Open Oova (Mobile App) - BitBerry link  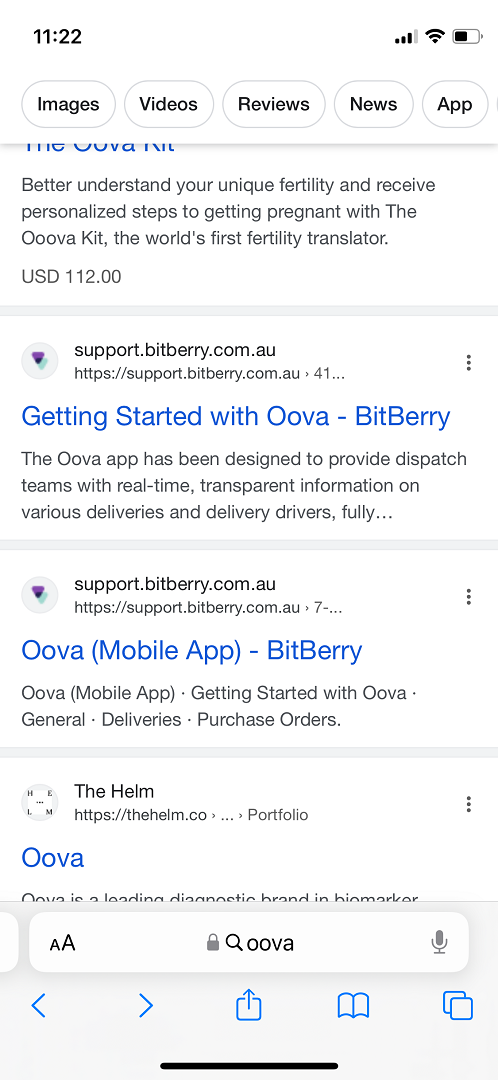pos(191,651)
